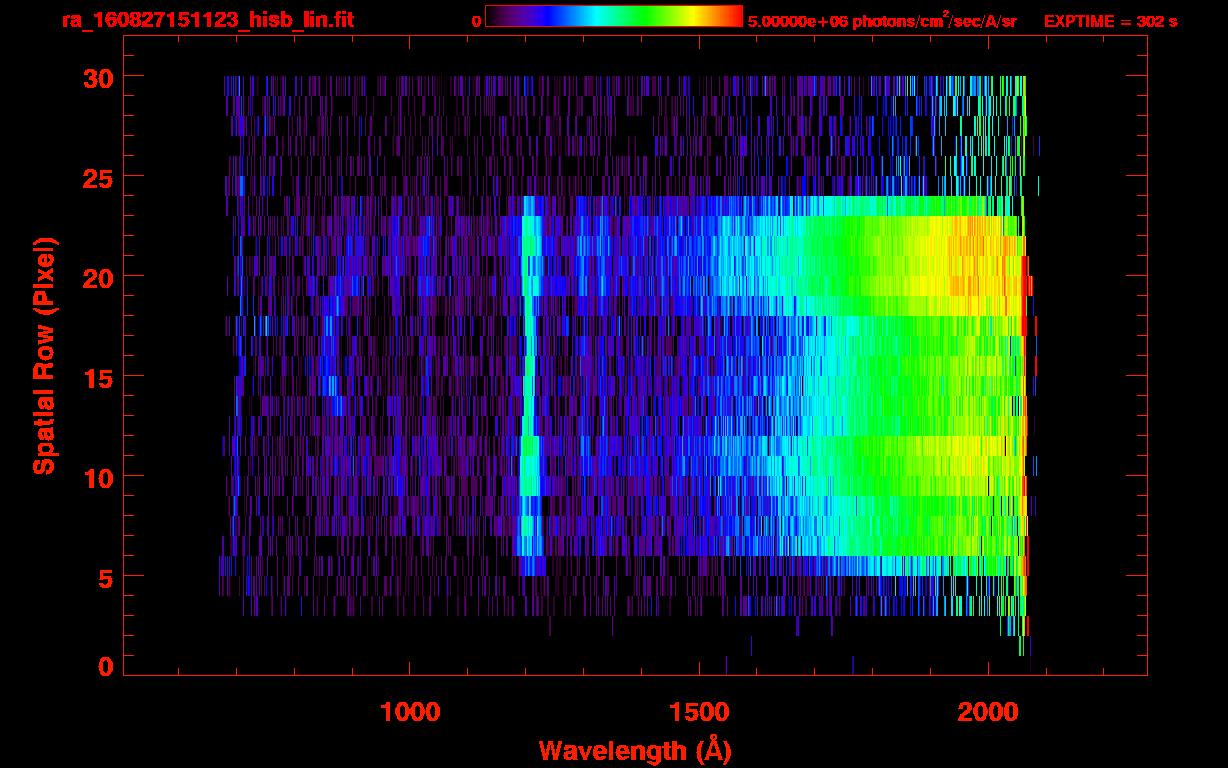Click the y-axis tick label 15
Viewport: 1228px width, 768px height.
97,377
